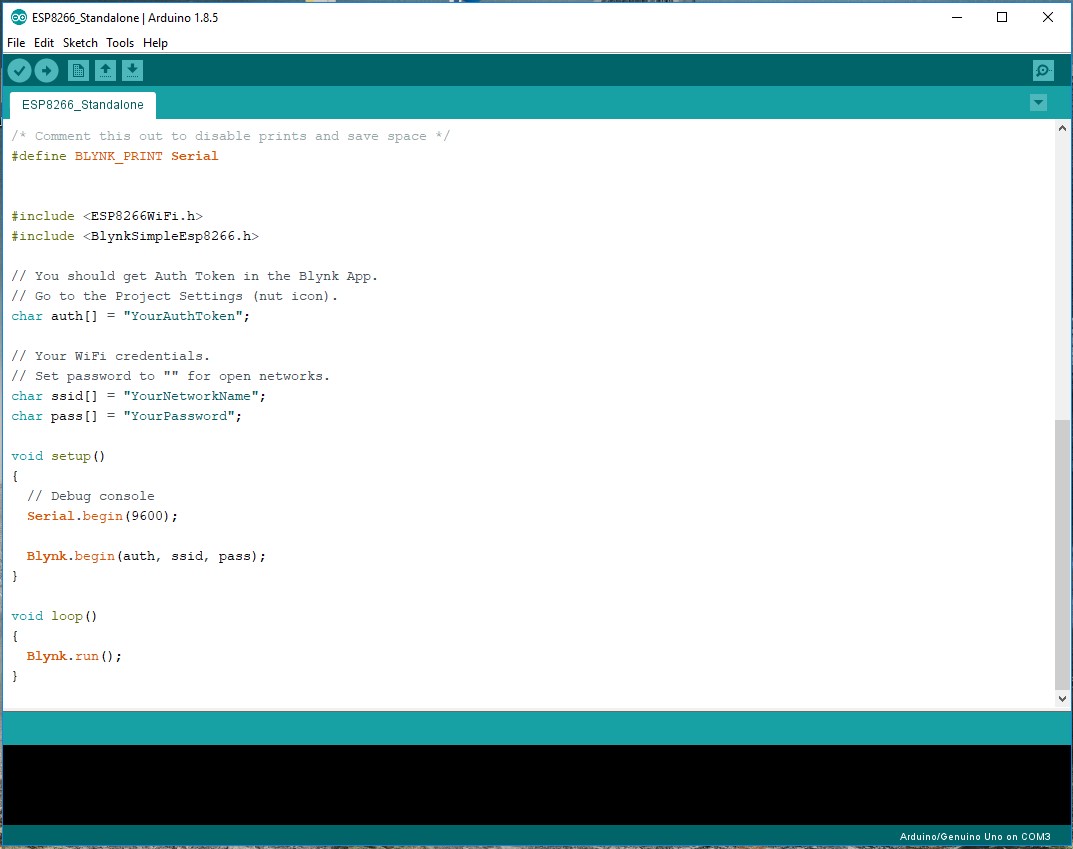Open the File menu

16,42
